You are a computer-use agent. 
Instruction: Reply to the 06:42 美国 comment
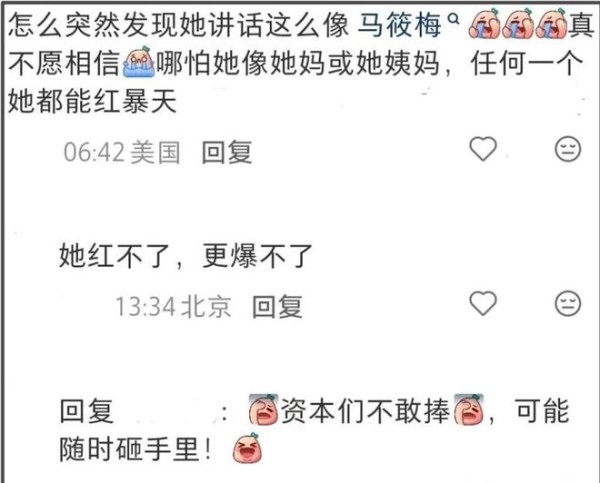coord(227,152)
